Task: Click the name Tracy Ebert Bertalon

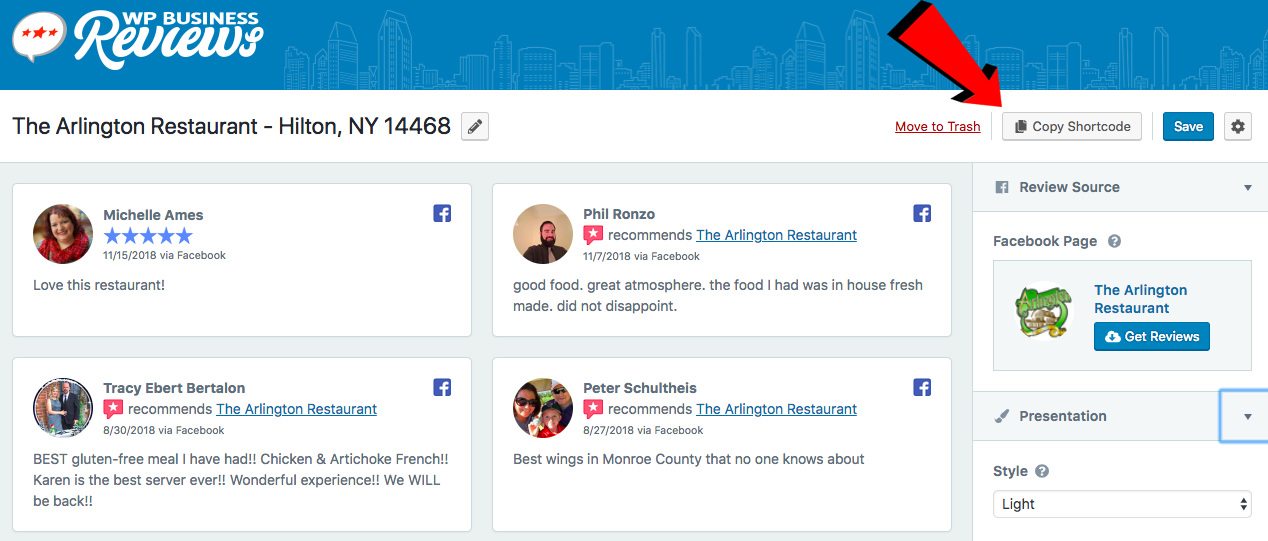Action: 174,388
